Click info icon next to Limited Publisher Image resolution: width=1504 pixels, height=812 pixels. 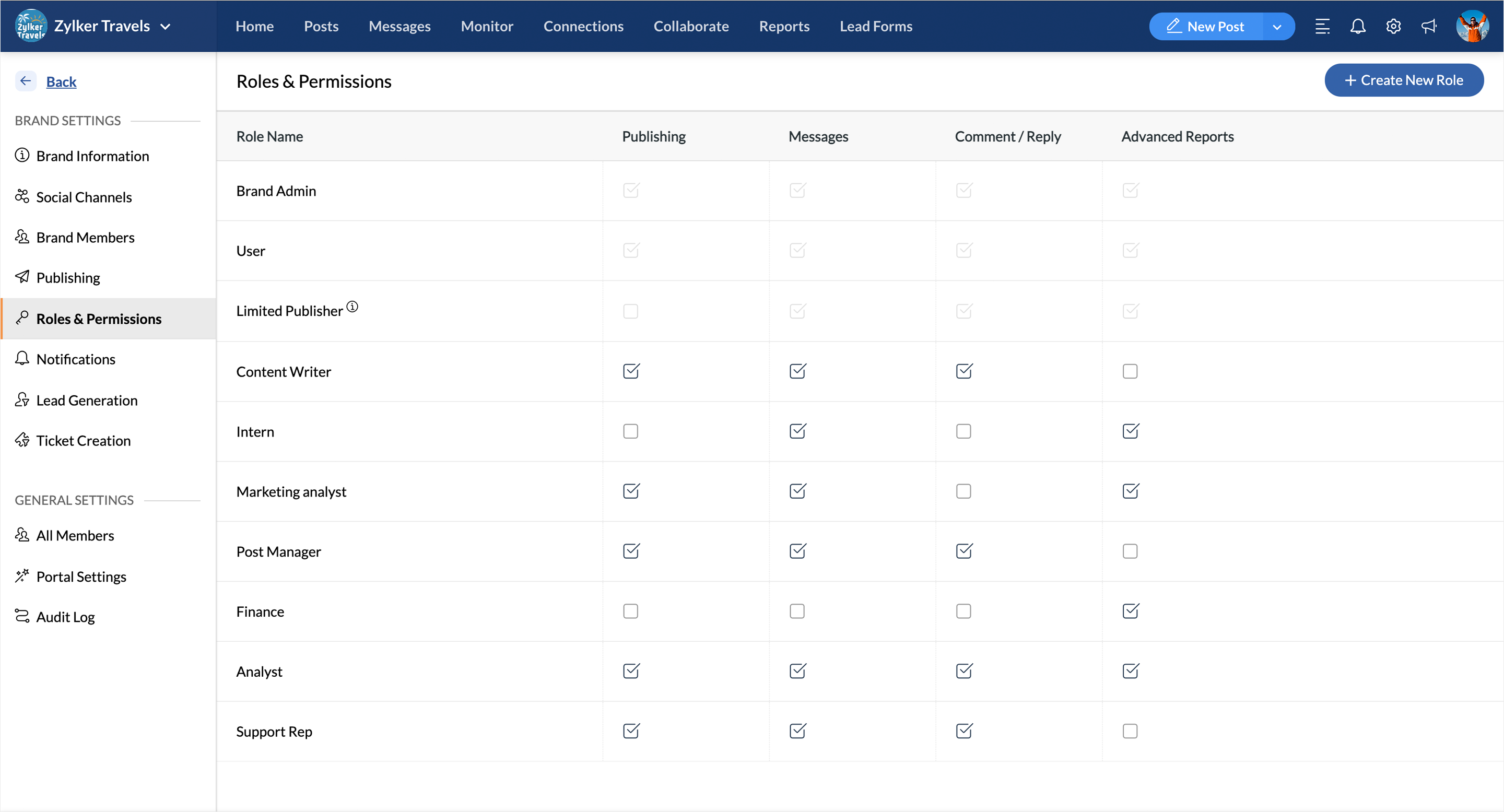pyautogui.click(x=352, y=307)
